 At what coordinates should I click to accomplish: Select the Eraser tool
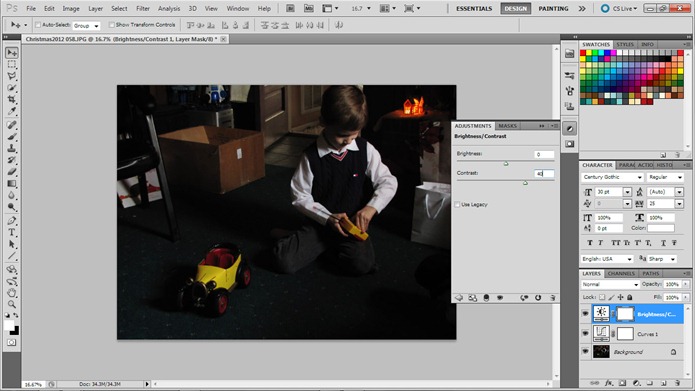click(x=12, y=172)
